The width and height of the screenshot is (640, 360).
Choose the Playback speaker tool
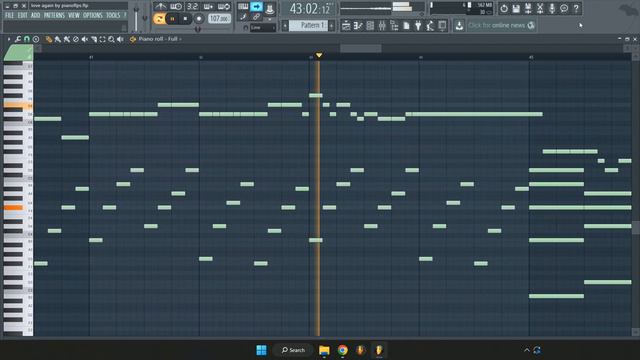point(120,39)
